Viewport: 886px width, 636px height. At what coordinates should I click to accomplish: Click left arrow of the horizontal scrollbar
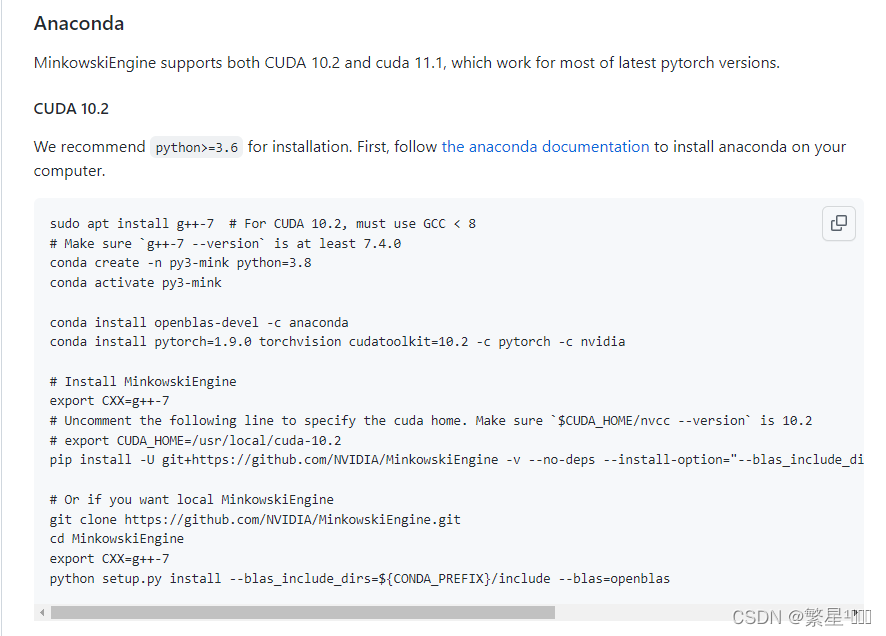coord(41,611)
